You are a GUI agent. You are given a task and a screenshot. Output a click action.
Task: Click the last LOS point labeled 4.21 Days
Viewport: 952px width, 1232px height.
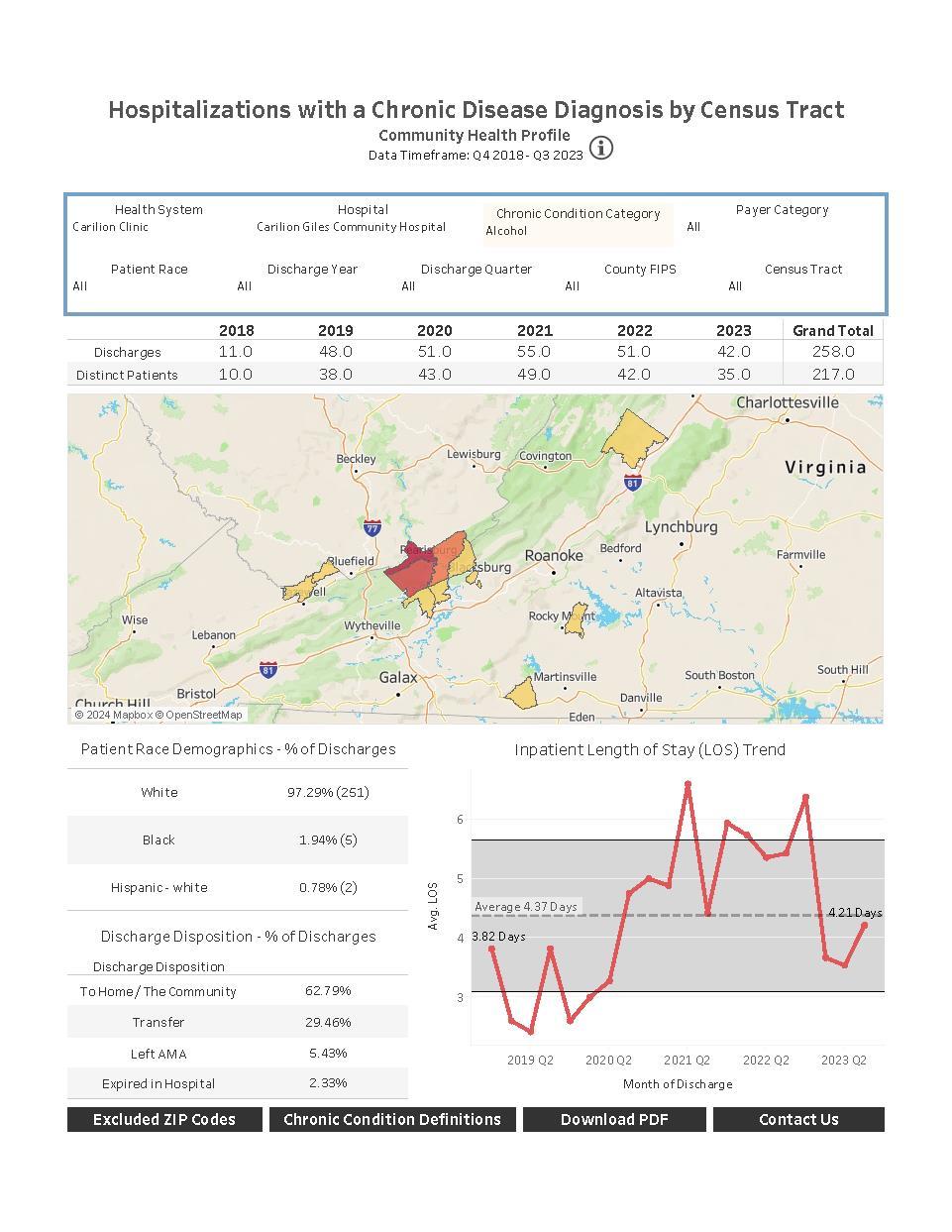coord(865,925)
